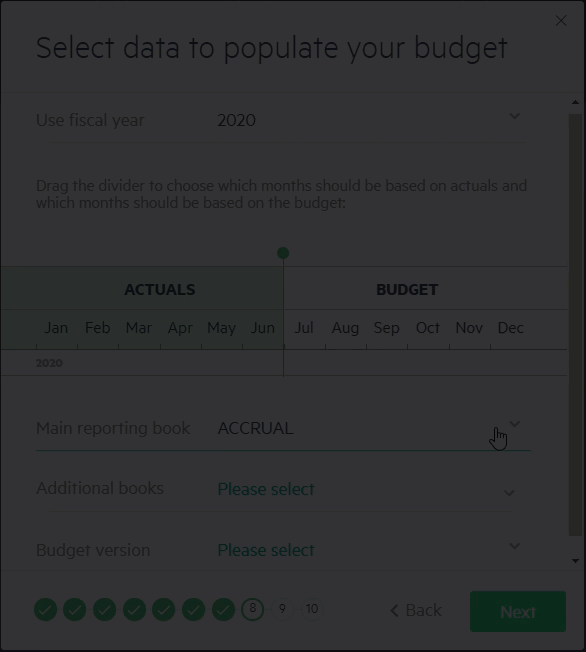Expand the Main reporting book dropdown
Screen dimensions: 586x652
(x=284, y=428)
